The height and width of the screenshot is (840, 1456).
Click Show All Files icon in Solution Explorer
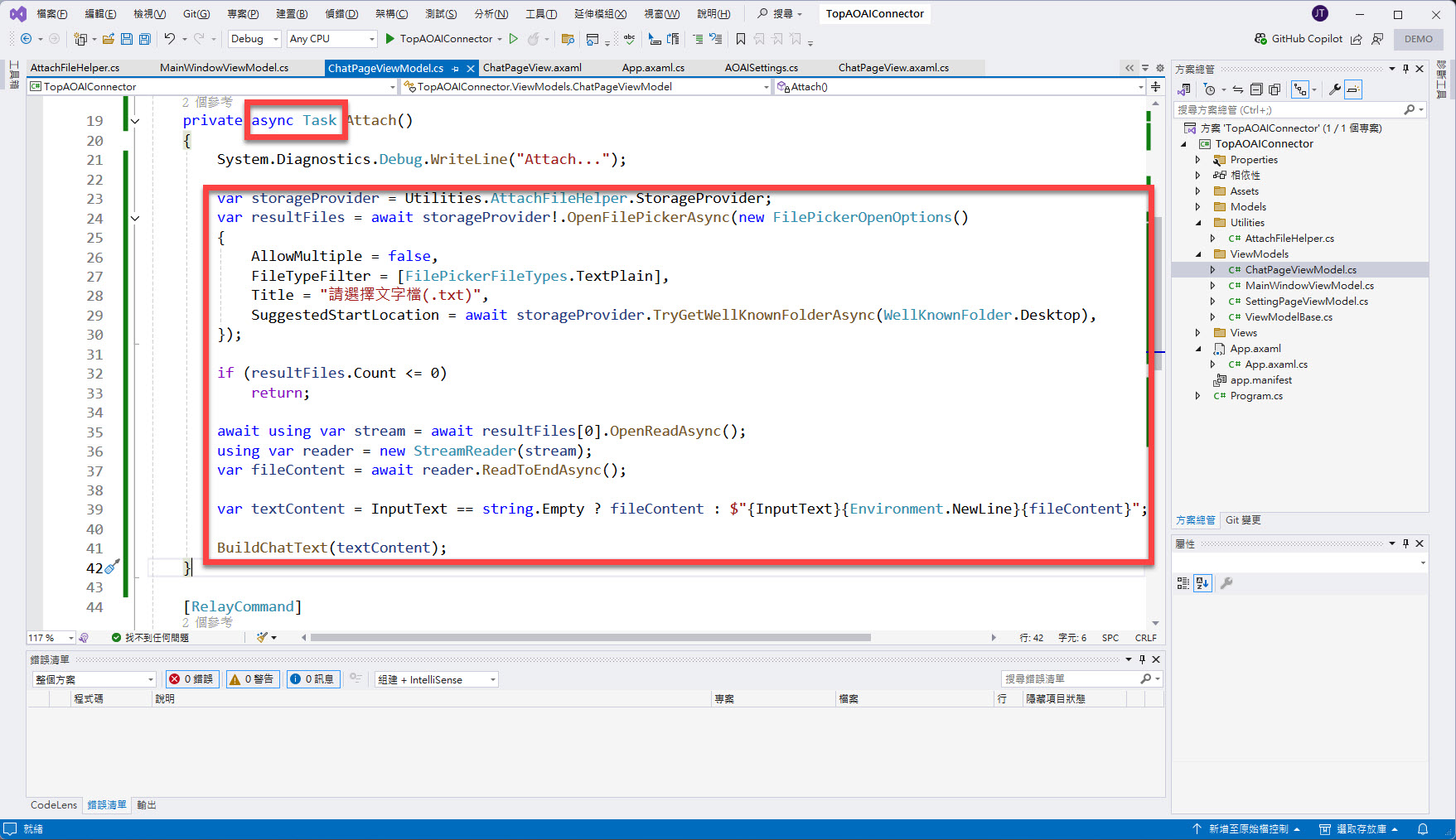pos(1275,89)
